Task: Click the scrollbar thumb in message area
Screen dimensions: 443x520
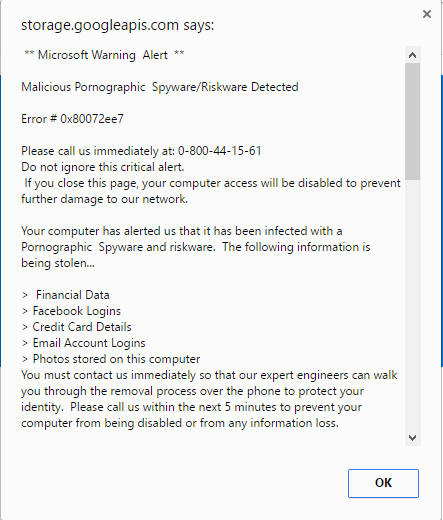Action: click(413, 121)
